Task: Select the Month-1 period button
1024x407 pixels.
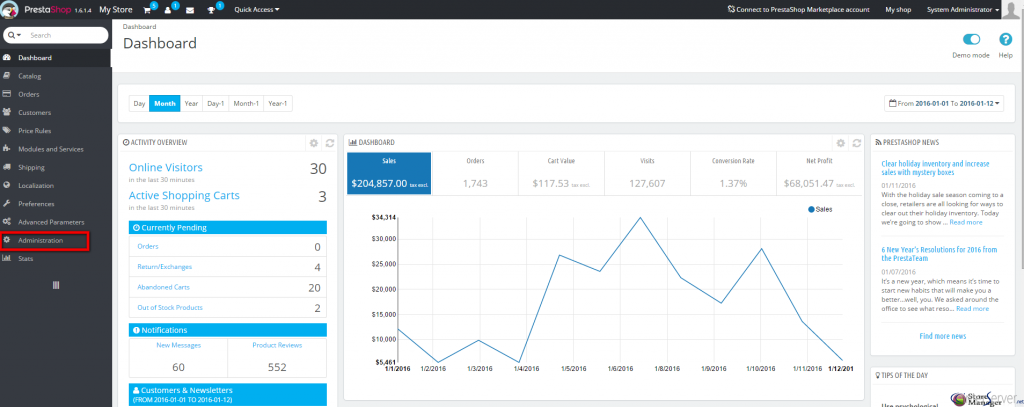Action: click(246, 103)
